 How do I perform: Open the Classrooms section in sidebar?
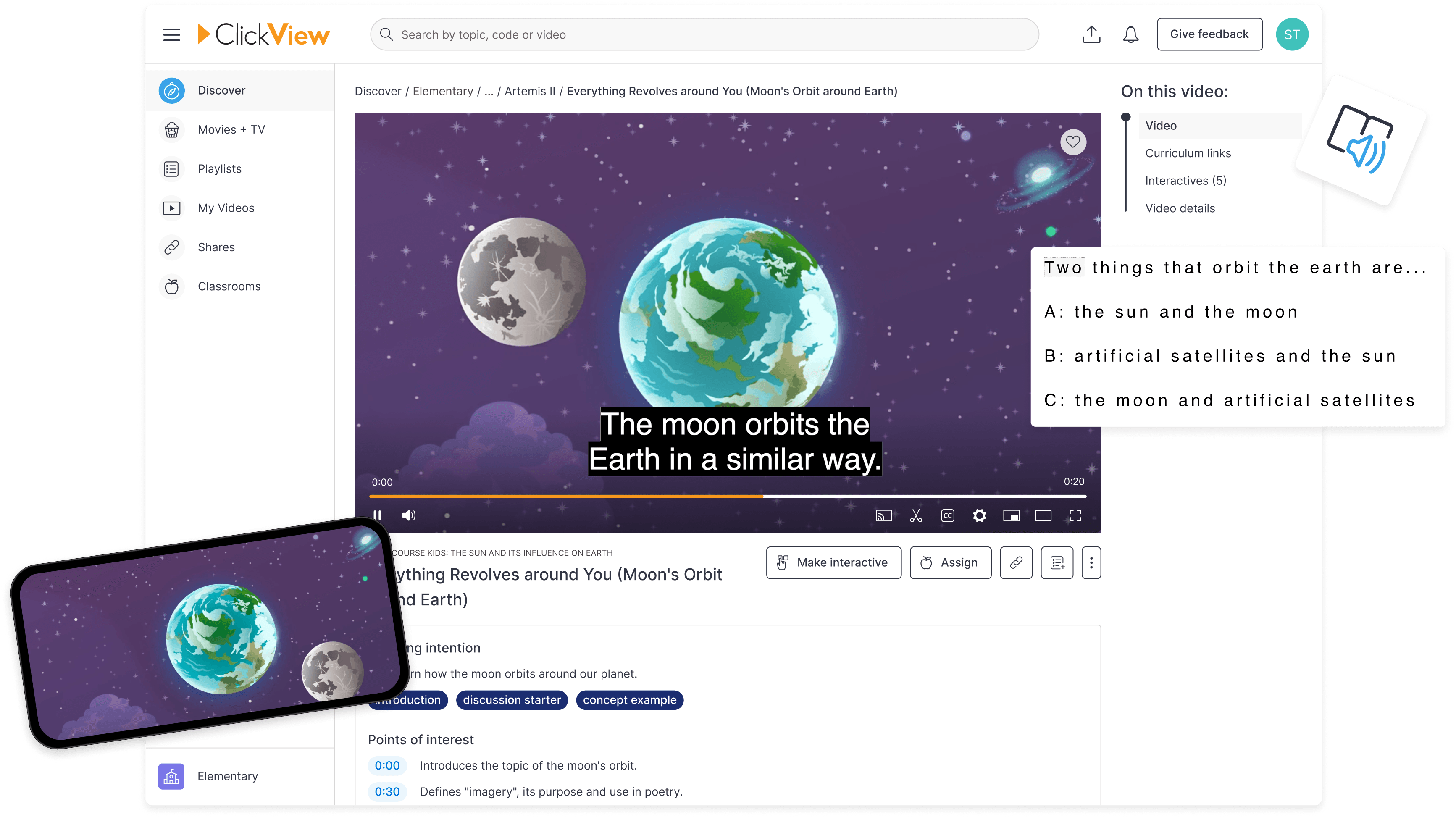click(x=229, y=286)
